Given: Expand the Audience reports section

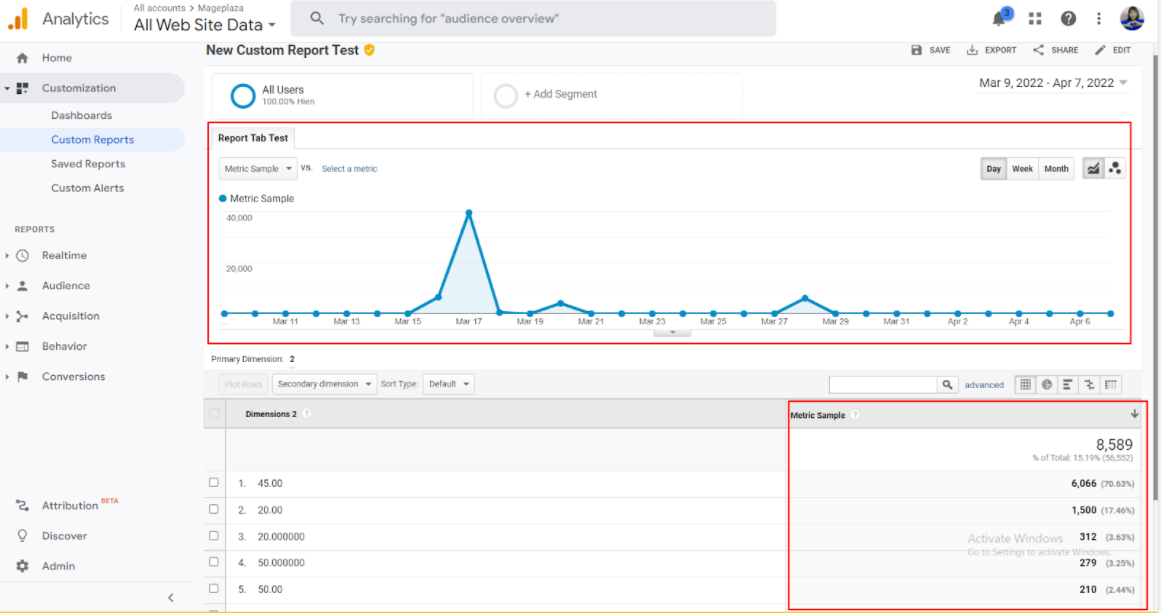Looking at the screenshot, I should 66,286.
